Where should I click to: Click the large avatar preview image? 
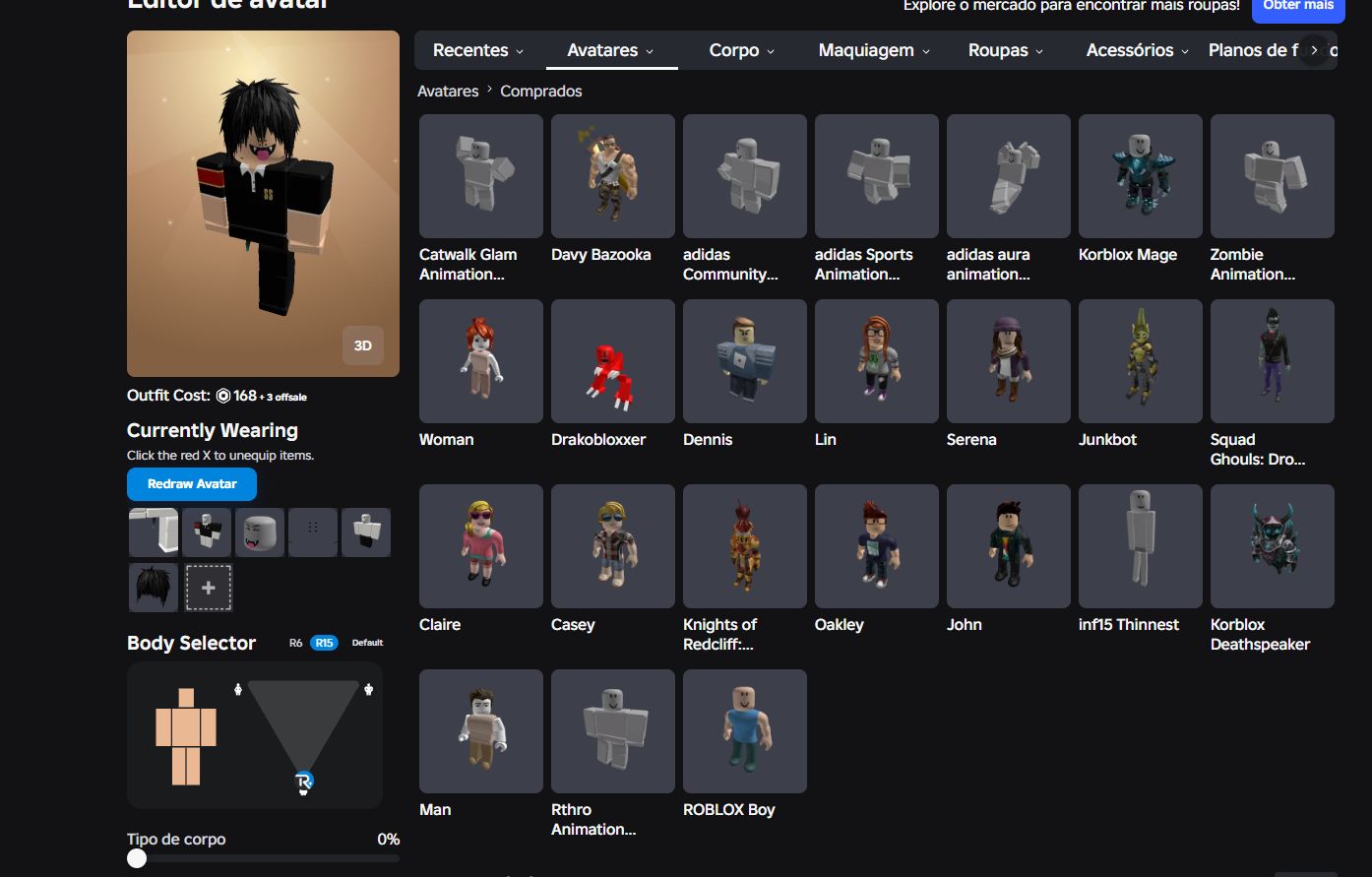(x=263, y=204)
